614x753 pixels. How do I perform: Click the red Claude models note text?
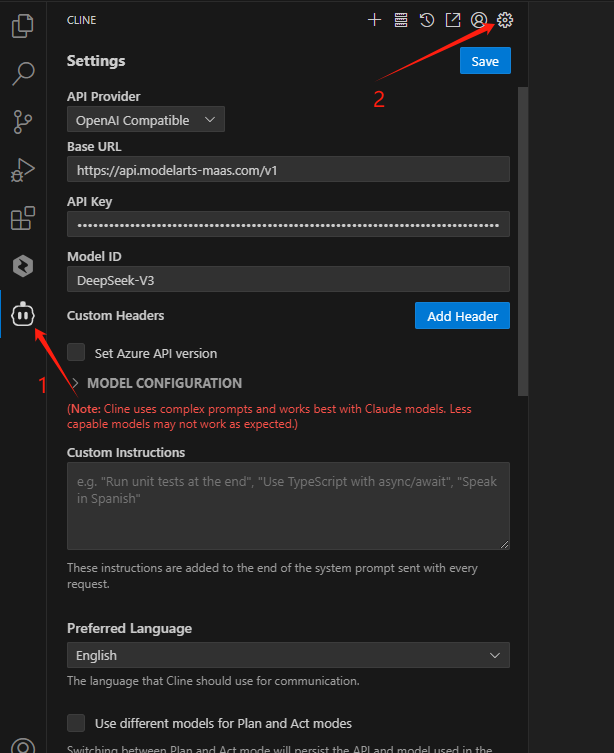(x=269, y=416)
